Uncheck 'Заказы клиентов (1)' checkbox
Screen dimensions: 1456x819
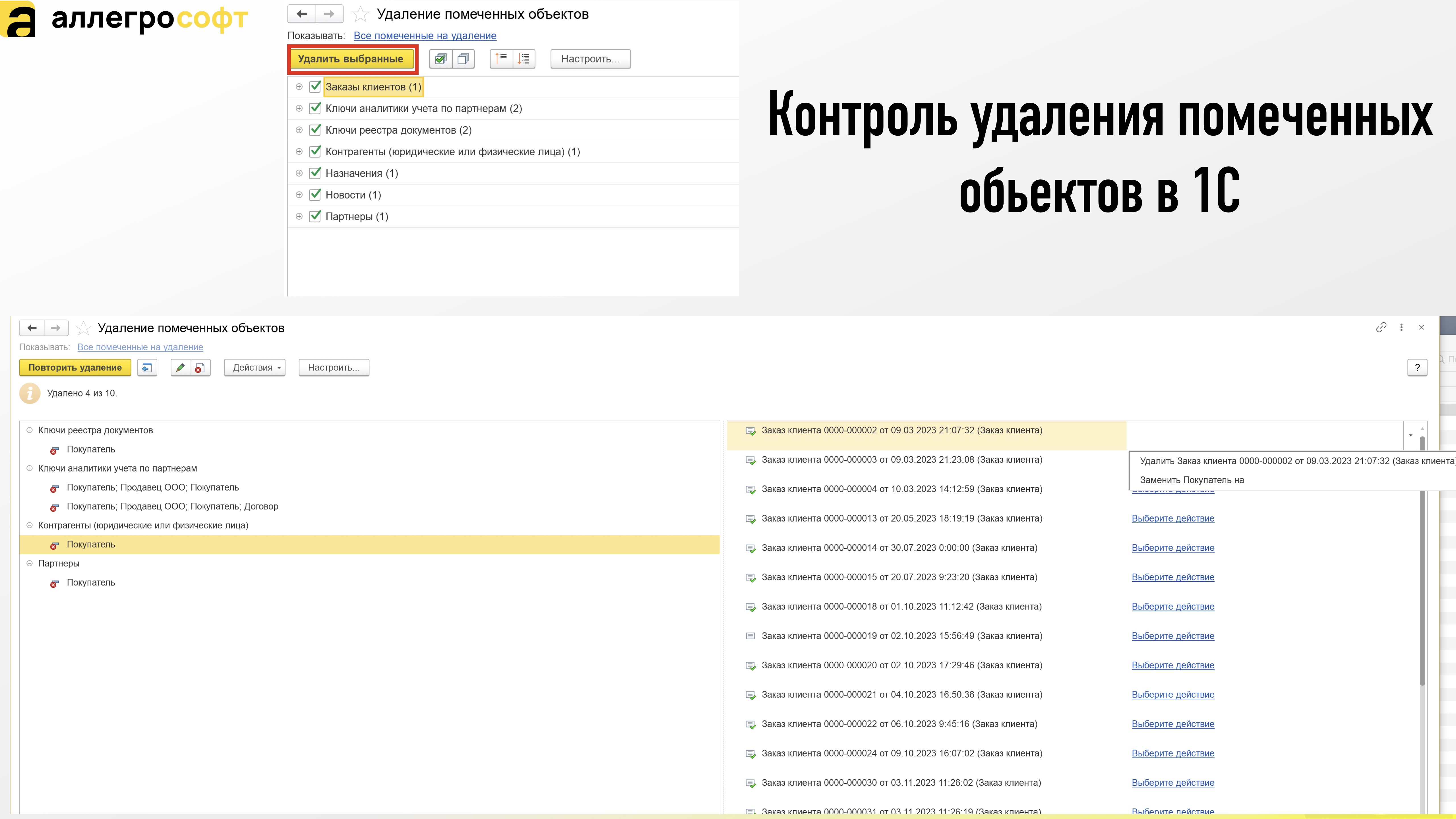pyautogui.click(x=315, y=86)
